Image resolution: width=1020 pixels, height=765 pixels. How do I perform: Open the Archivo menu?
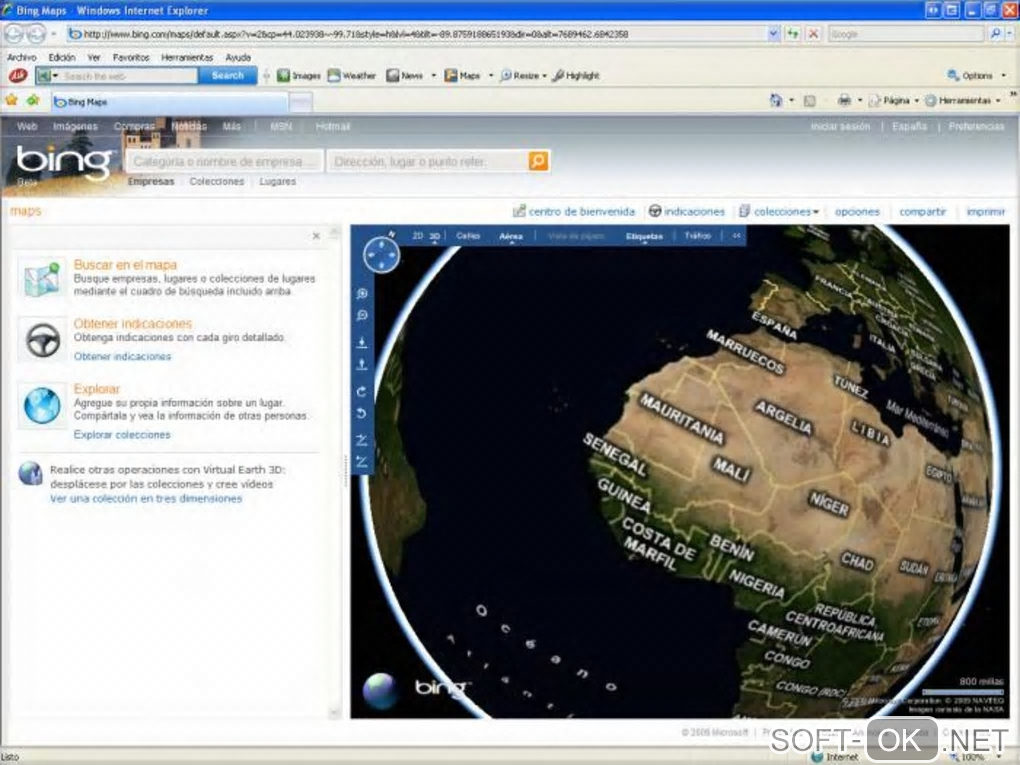tap(21, 57)
